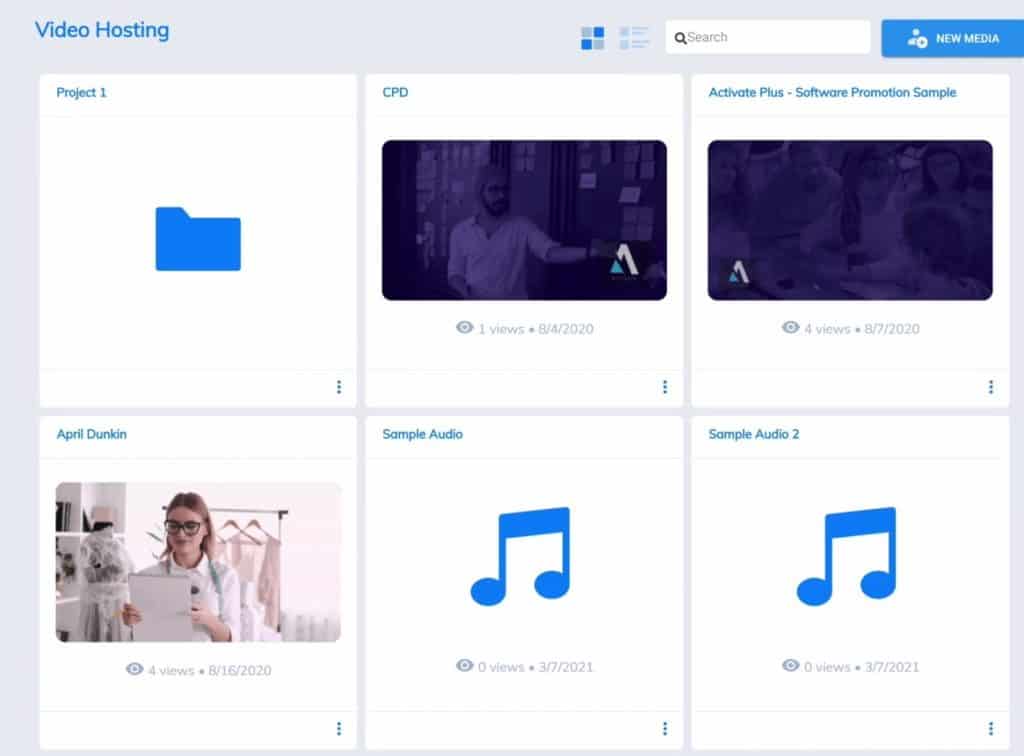Switch to list view layout
The height and width of the screenshot is (756, 1024).
(x=634, y=38)
